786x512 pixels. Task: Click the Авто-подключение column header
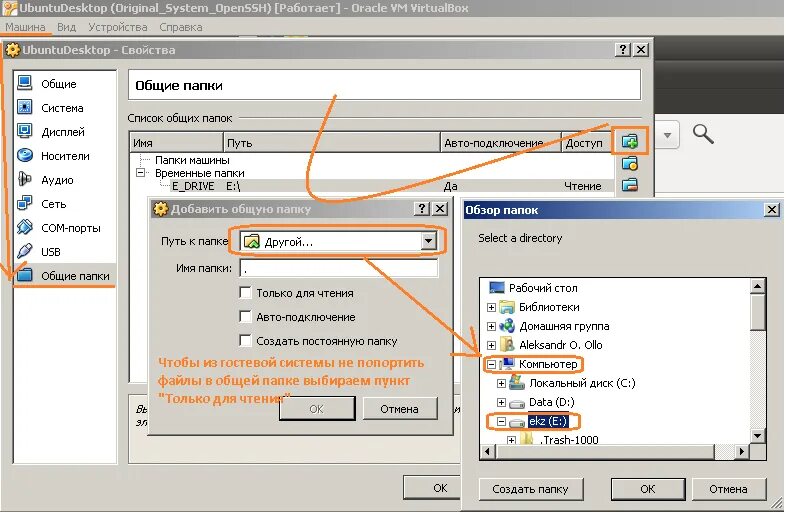click(x=500, y=143)
